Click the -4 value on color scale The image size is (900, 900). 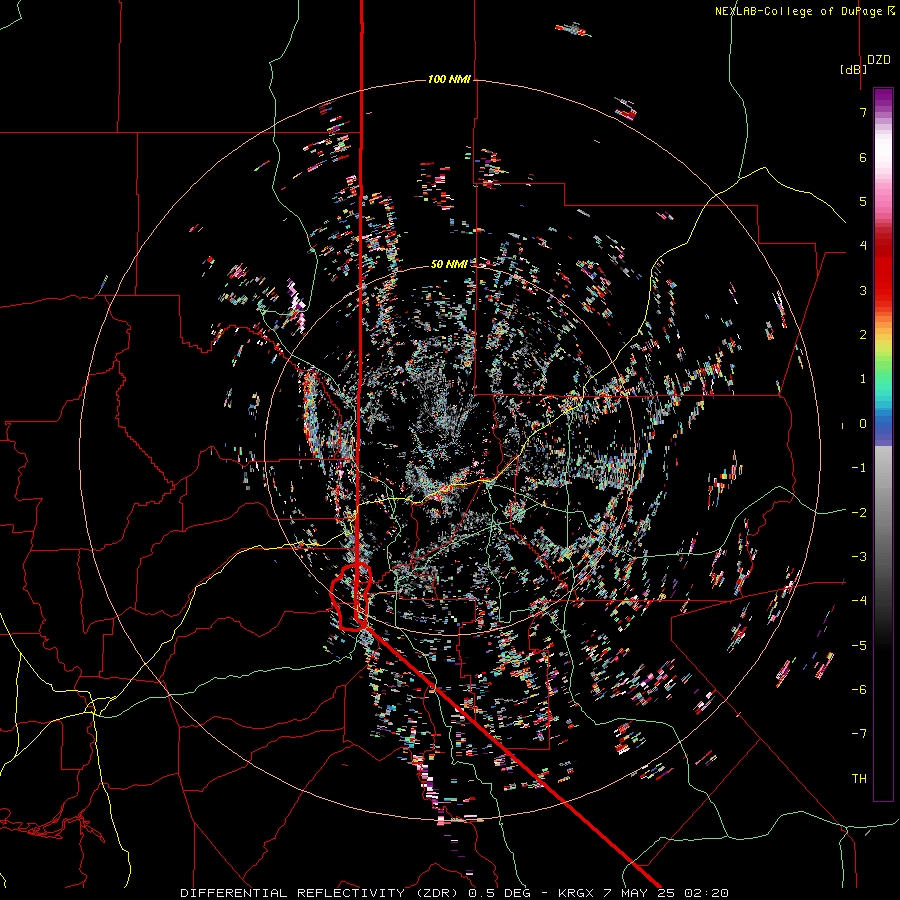click(859, 601)
